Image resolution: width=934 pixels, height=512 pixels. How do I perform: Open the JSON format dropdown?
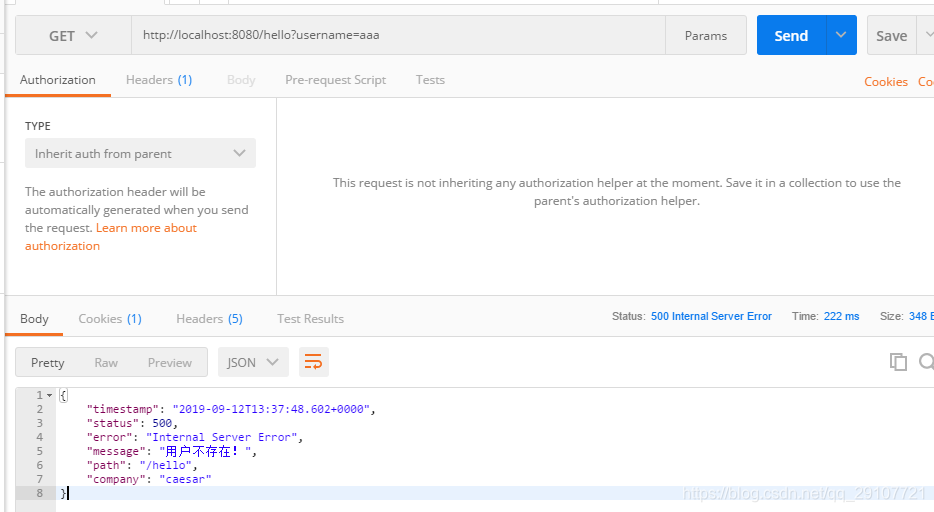[253, 362]
